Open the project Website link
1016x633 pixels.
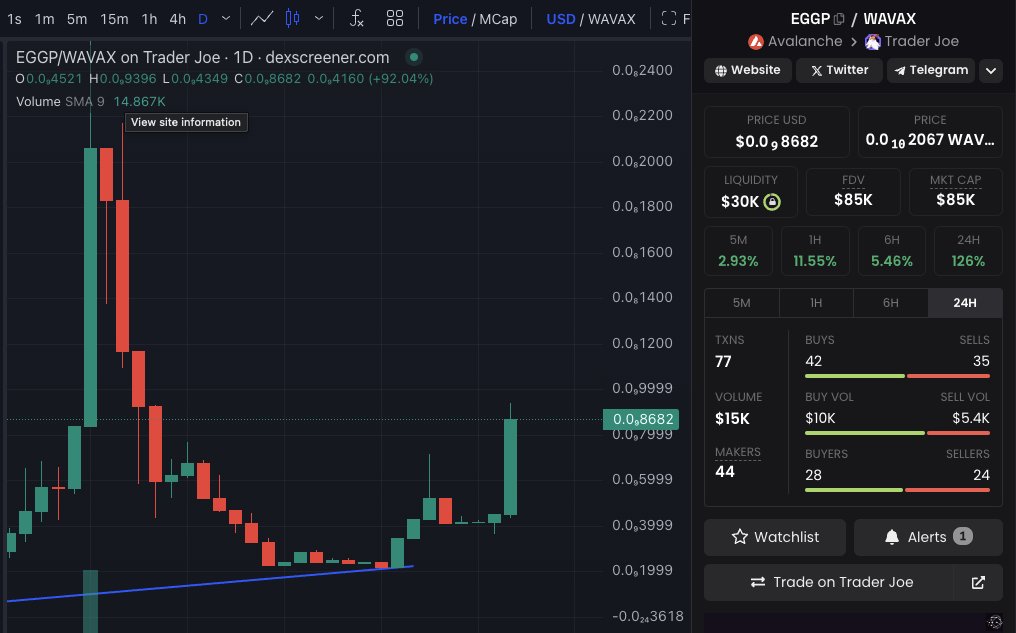pyautogui.click(x=748, y=70)
